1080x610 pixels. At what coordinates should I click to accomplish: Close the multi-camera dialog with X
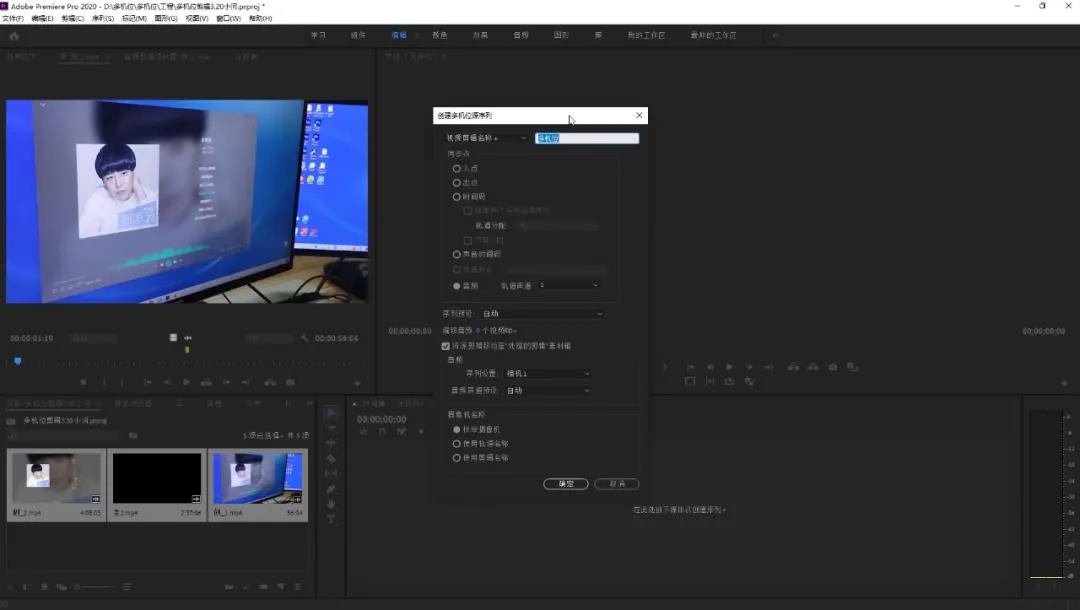coord(639,115)
